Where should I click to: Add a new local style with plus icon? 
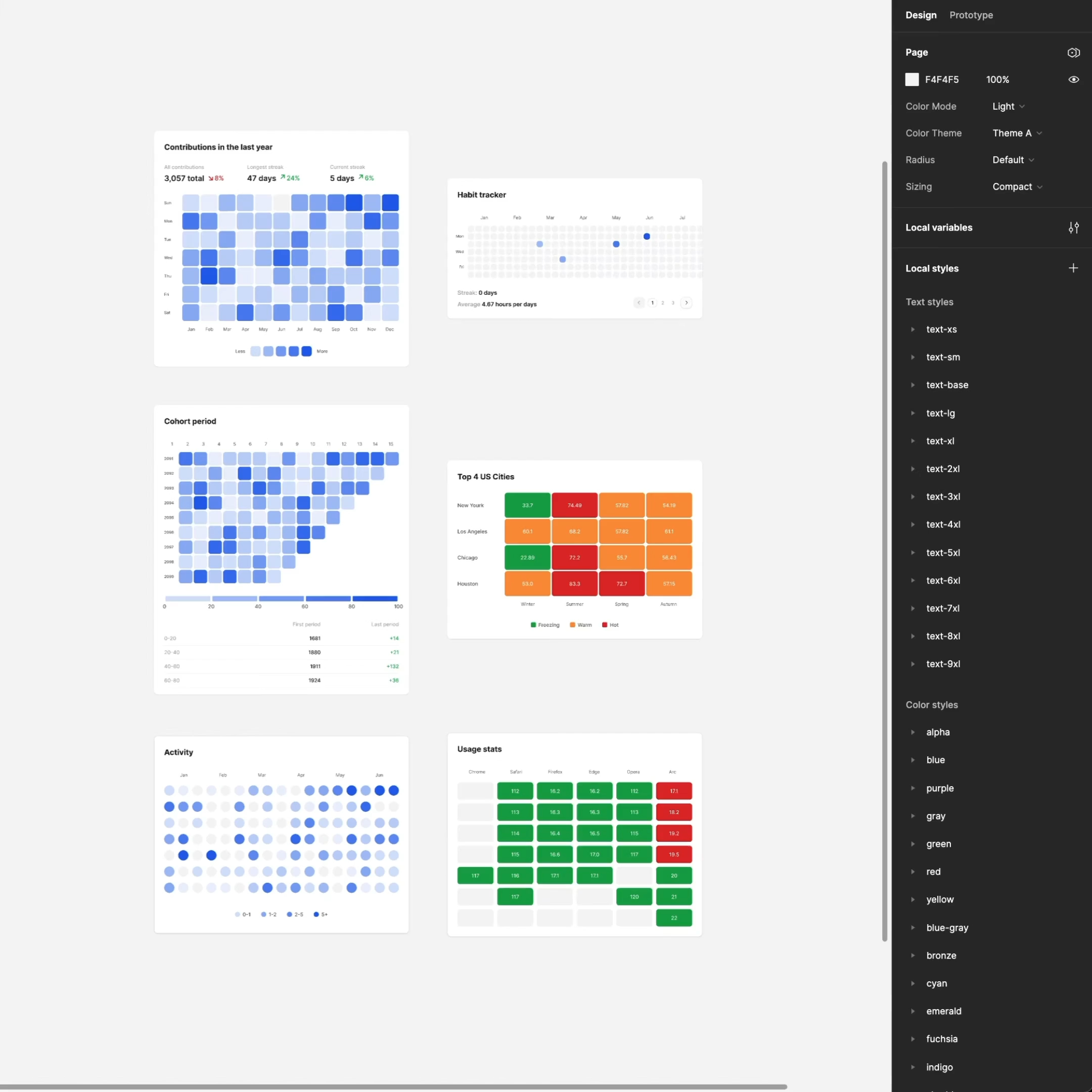coord(1073,267)
